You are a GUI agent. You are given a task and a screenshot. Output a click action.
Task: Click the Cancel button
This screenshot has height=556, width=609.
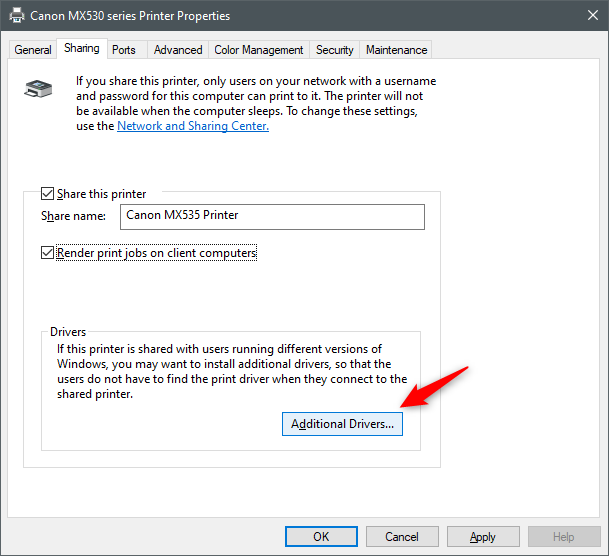pyautogui.click(x=402, y=537)
